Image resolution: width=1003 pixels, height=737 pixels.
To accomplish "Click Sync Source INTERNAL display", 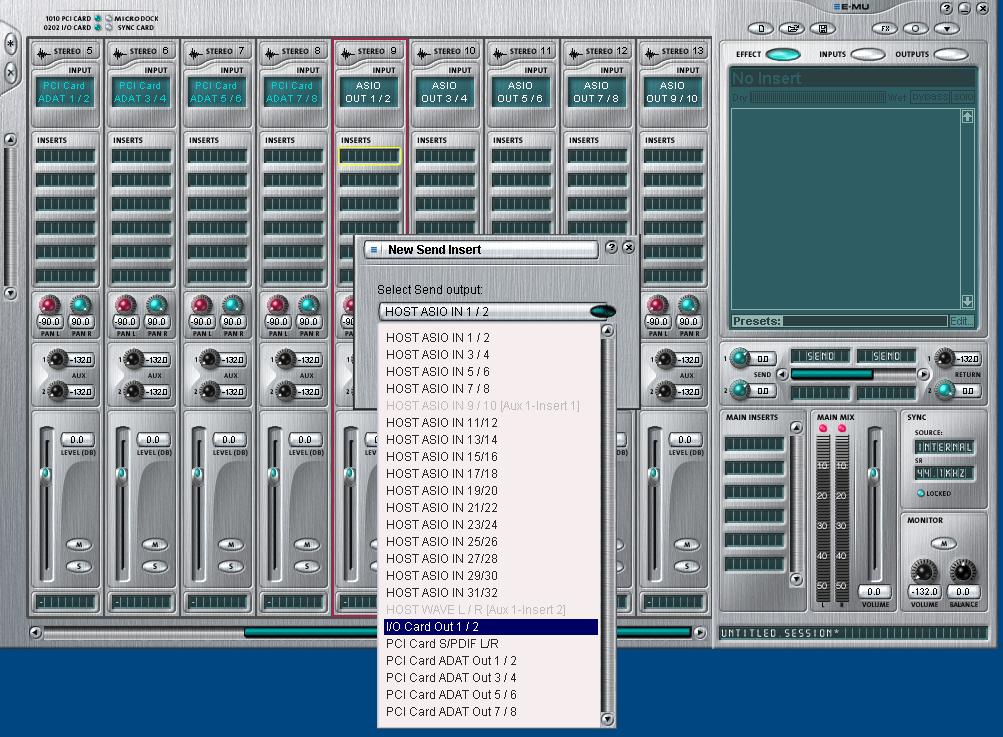I will [x=944, y=447].
